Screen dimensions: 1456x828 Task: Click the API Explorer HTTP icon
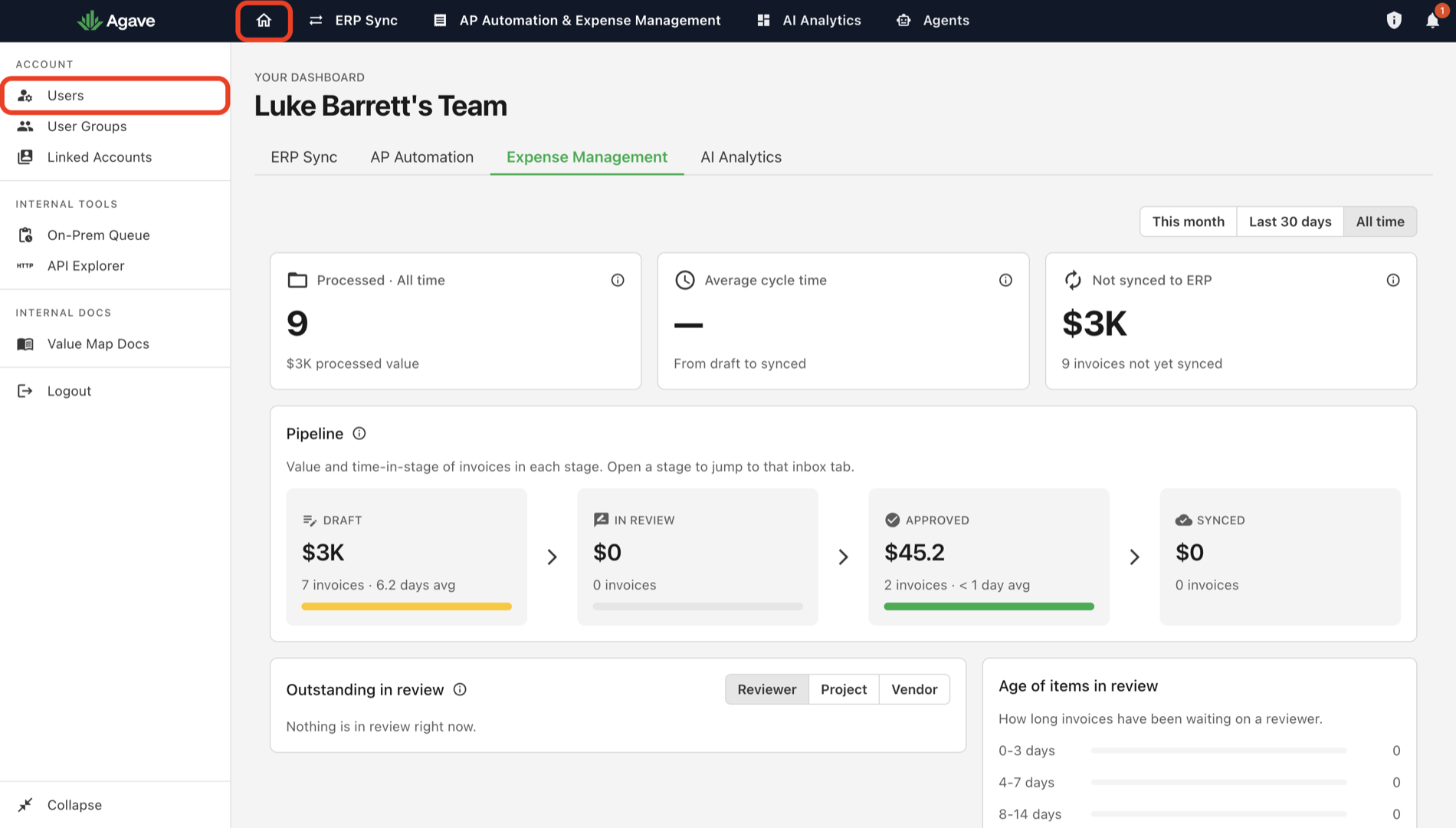point(25,266)
